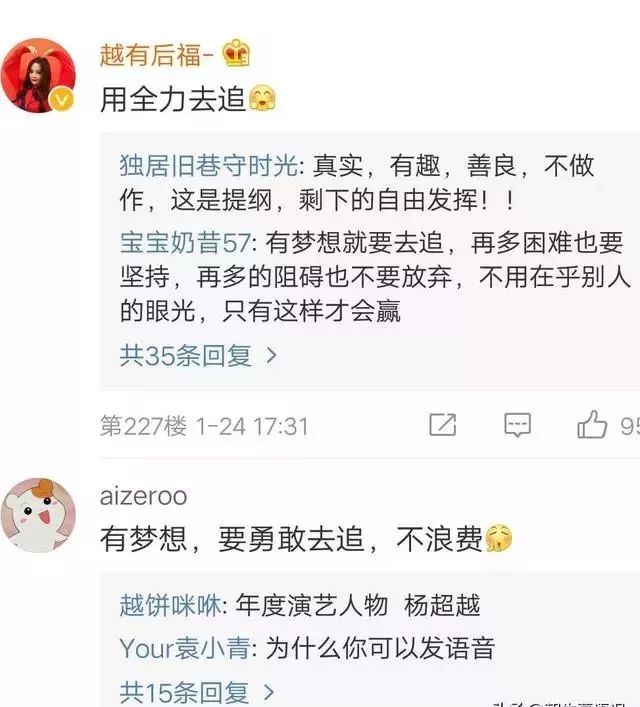Viewport: 640px width, 707px height.
Task: Open 独居旧巷守时光 user profile
Action: (x=209, y=165)
